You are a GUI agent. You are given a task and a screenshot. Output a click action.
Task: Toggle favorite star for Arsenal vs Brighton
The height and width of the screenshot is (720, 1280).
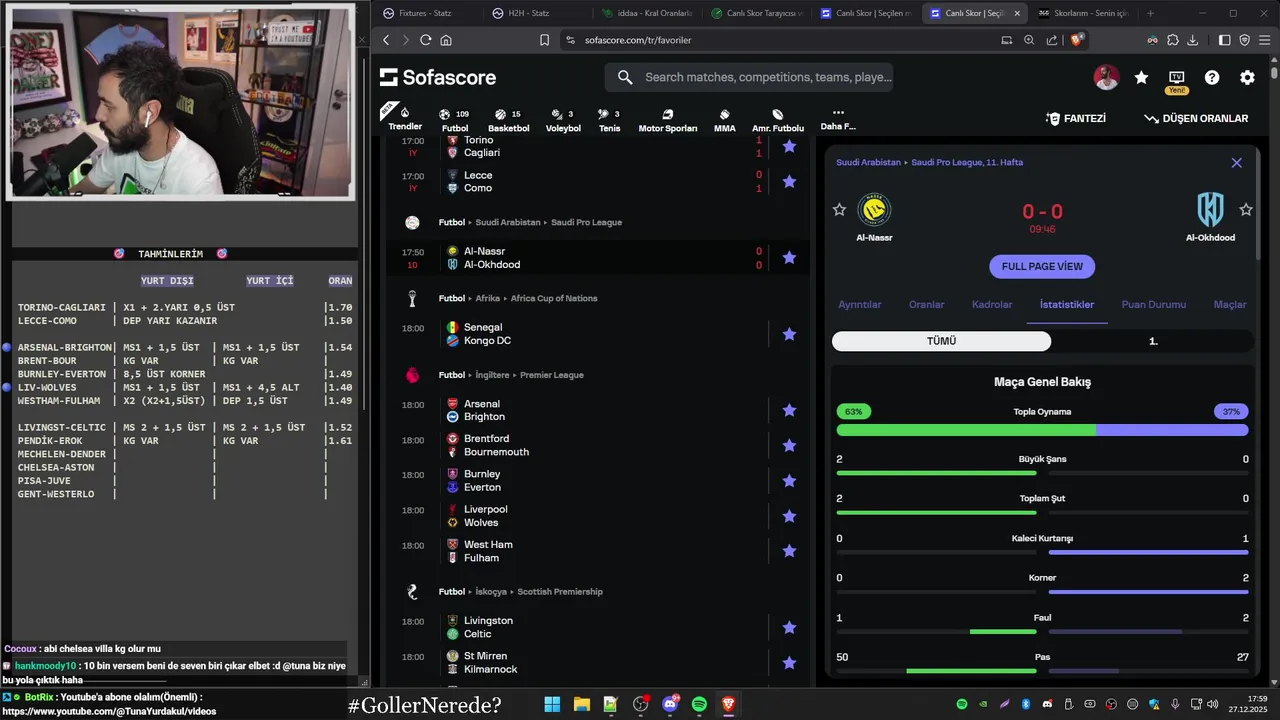click(789, 410)
